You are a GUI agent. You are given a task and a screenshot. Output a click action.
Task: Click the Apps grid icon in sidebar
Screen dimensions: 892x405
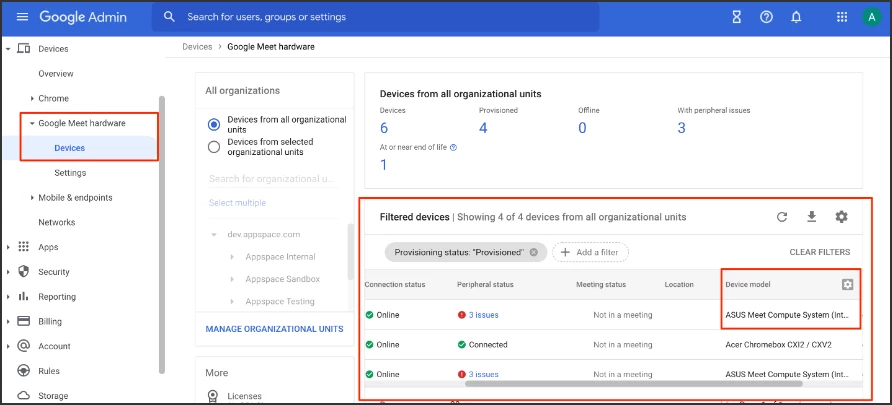coord(23,247)
